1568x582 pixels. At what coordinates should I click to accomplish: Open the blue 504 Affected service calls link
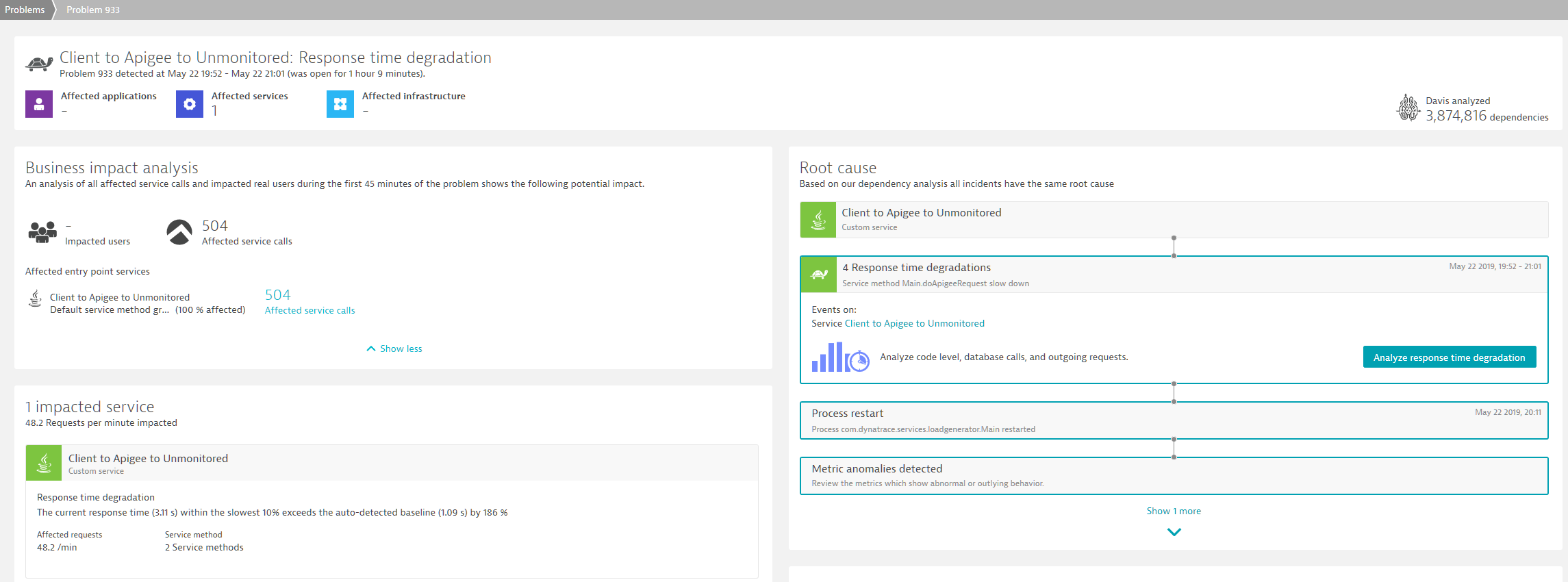pos(310,302)
